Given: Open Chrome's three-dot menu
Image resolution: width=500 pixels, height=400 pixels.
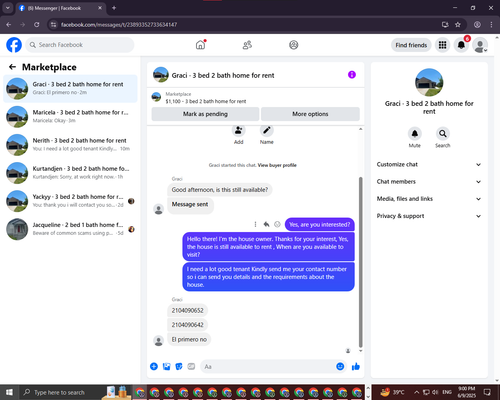Looking at the screenshot, I should click(x=491, y=25).
